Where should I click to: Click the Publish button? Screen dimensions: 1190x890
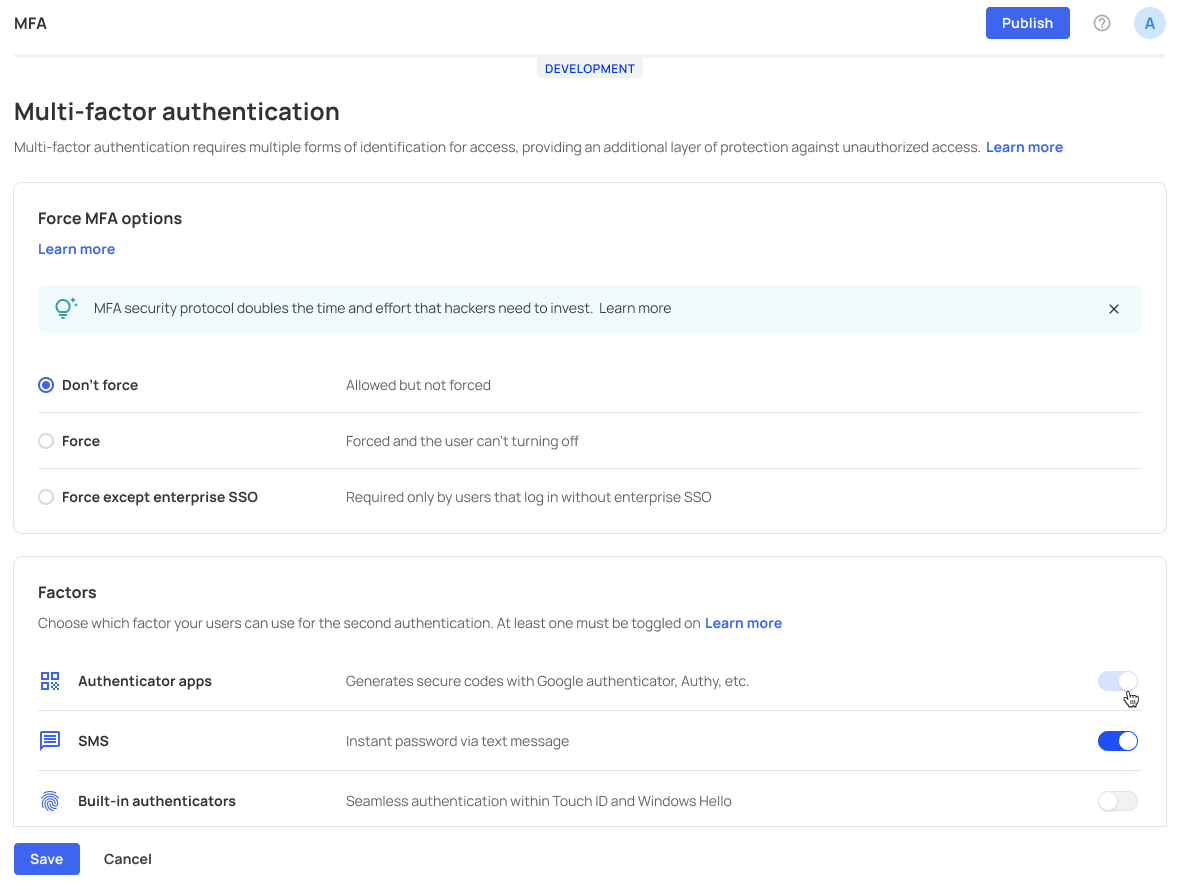click(x=1027, y=23)
